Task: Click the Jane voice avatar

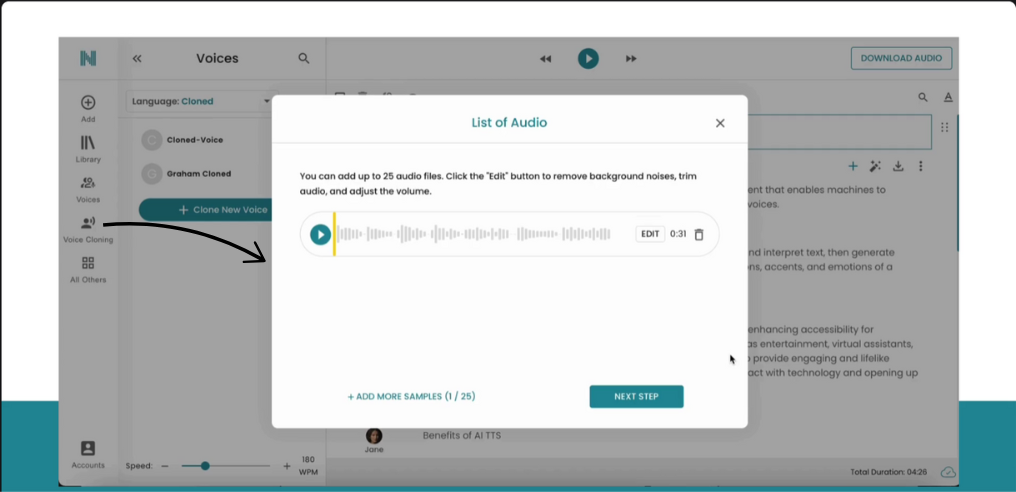Action: pos(374,436)
